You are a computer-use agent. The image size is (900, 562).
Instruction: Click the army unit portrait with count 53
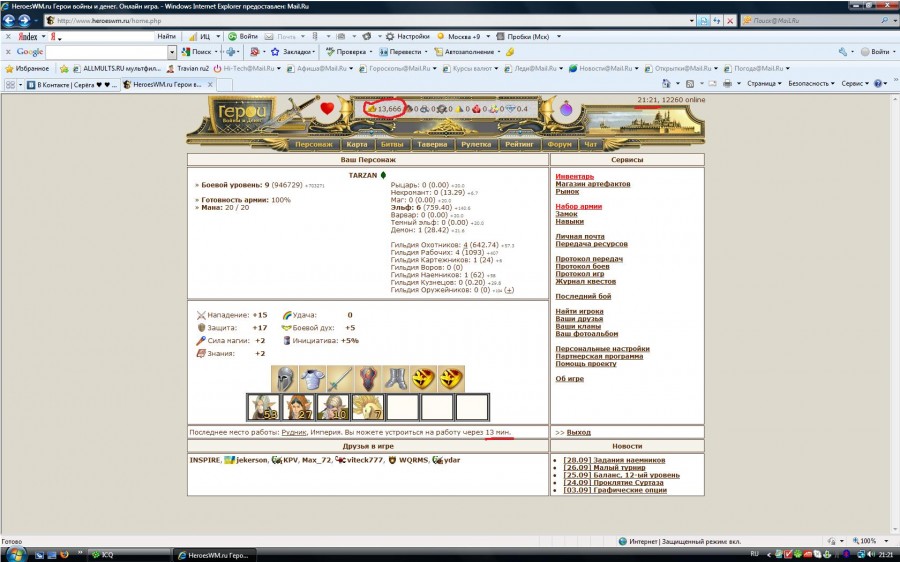point(263,407)
